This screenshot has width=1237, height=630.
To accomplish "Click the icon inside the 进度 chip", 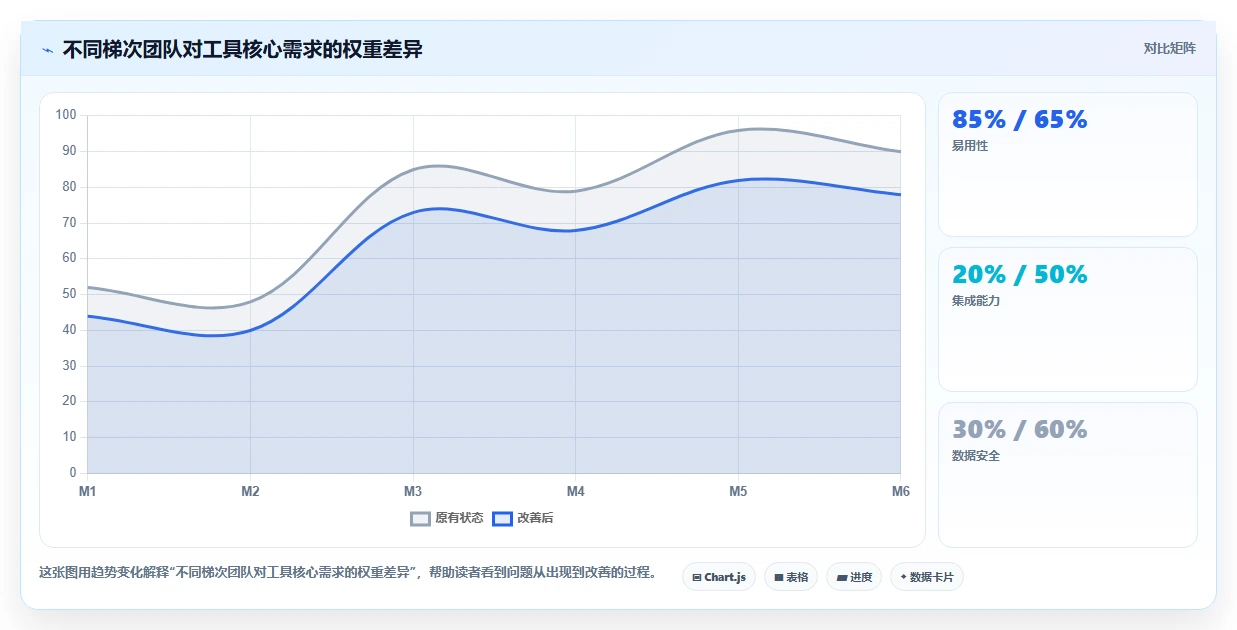I will (842, 578).
